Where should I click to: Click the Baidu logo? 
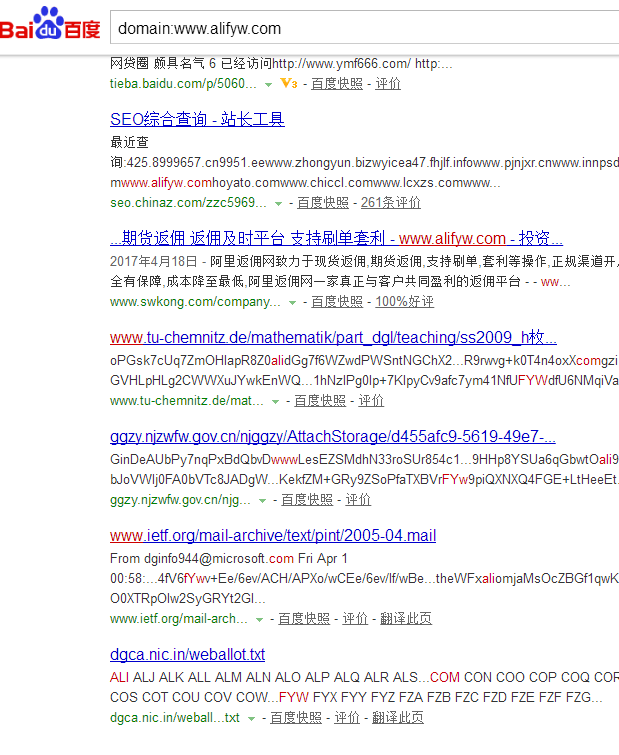click(x=50, y=24)
